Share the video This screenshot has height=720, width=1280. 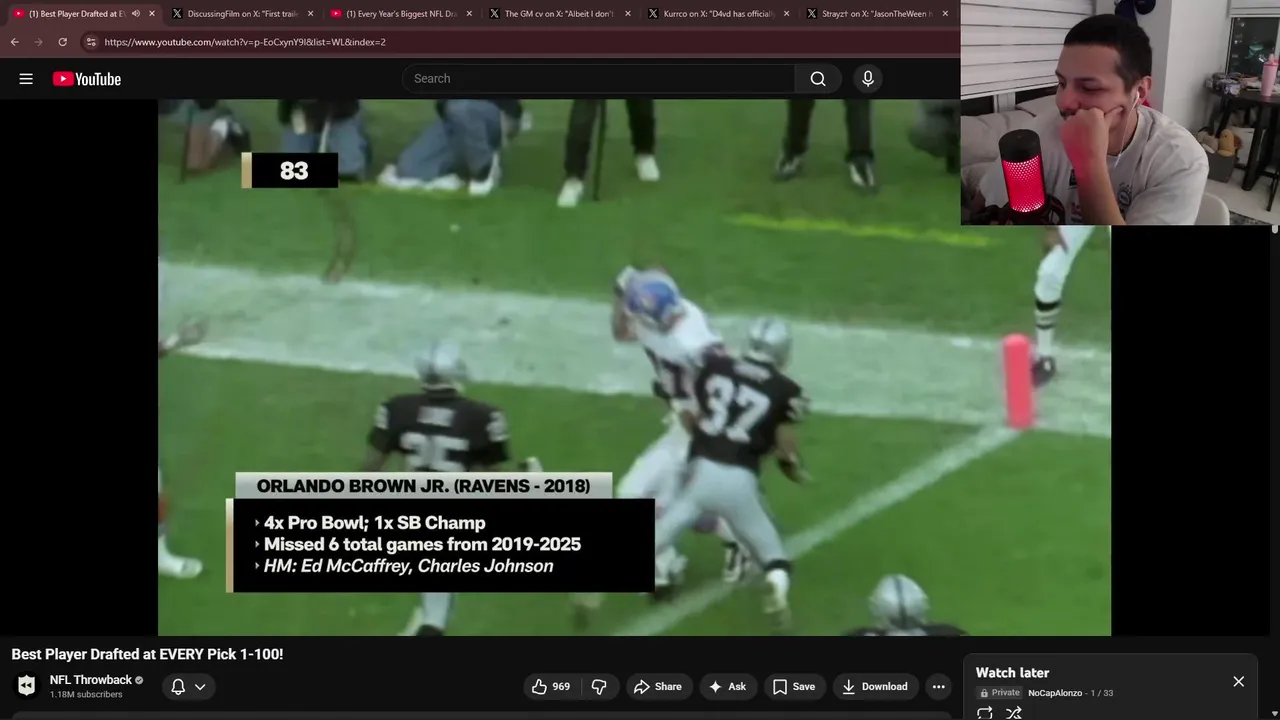658,686
